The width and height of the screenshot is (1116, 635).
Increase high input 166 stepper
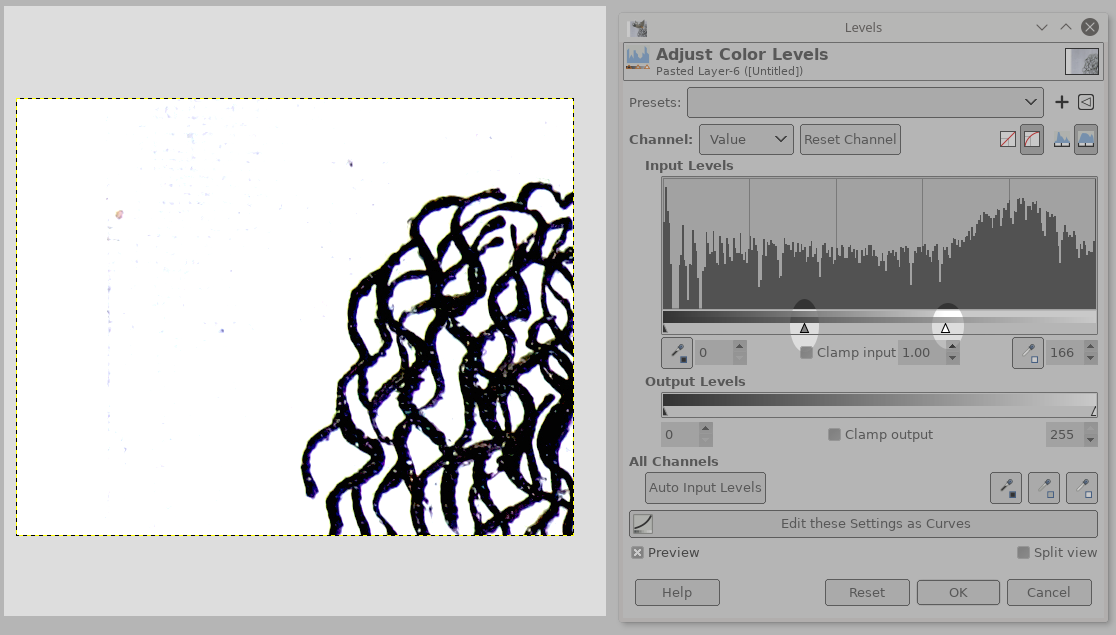pos(1090,346)
